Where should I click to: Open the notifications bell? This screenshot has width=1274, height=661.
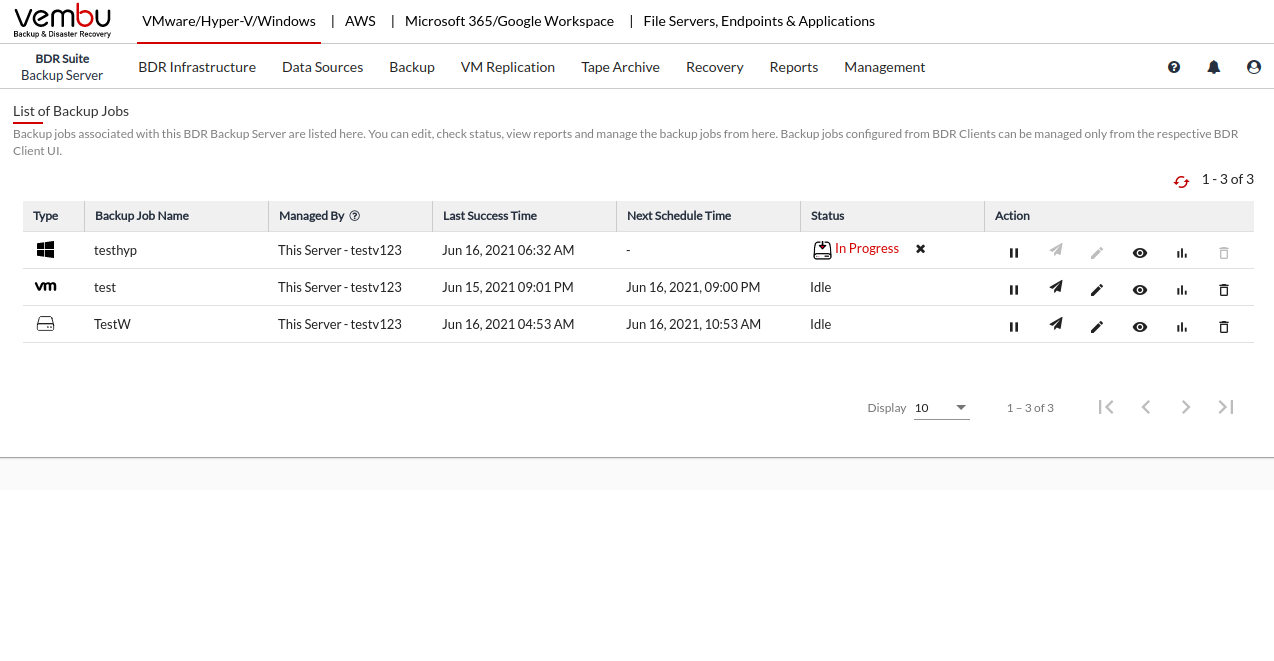(x=1213, y=67)
